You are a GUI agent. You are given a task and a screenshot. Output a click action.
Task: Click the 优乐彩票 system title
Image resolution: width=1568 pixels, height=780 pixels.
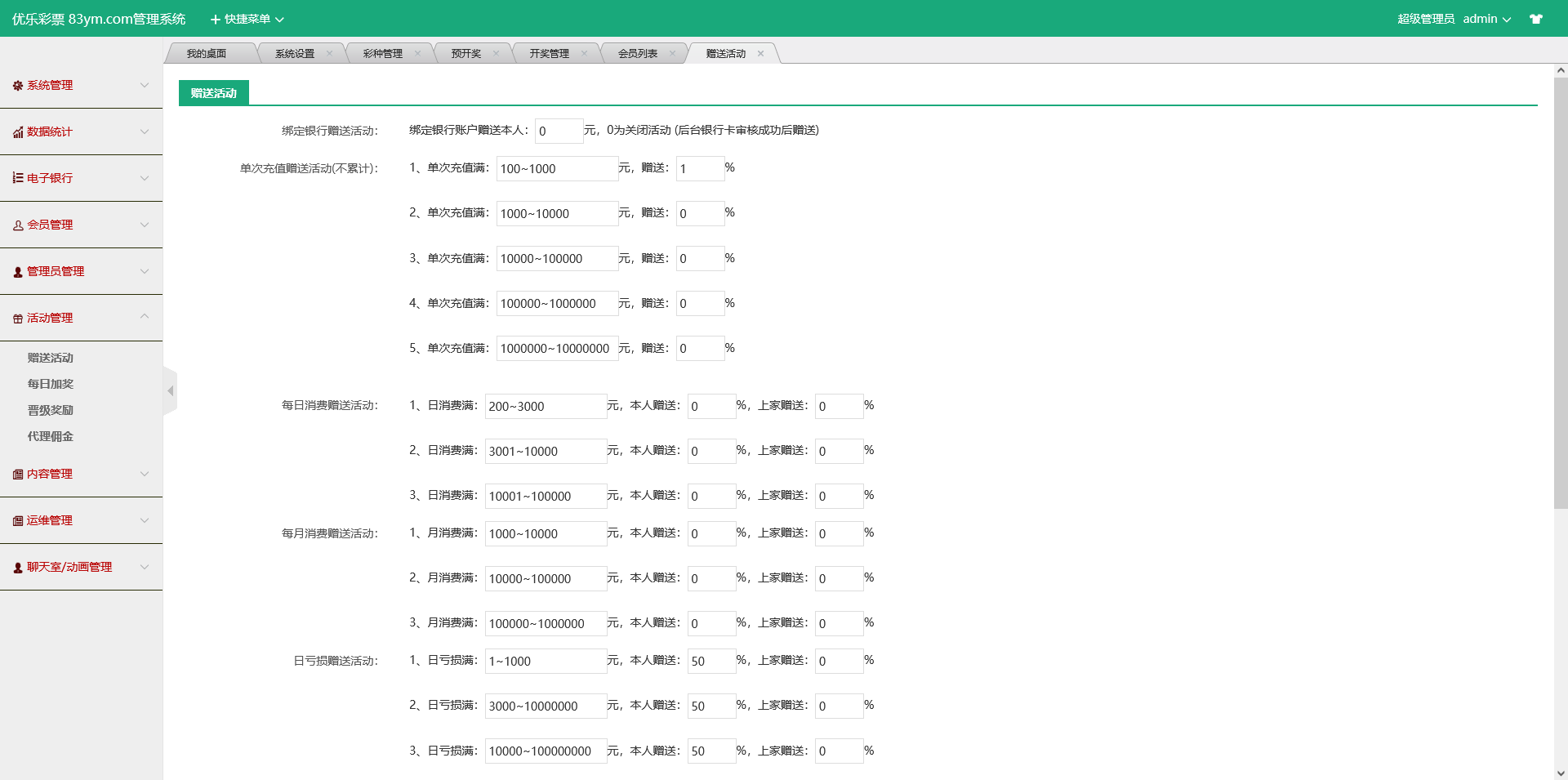tap(99, 19)
